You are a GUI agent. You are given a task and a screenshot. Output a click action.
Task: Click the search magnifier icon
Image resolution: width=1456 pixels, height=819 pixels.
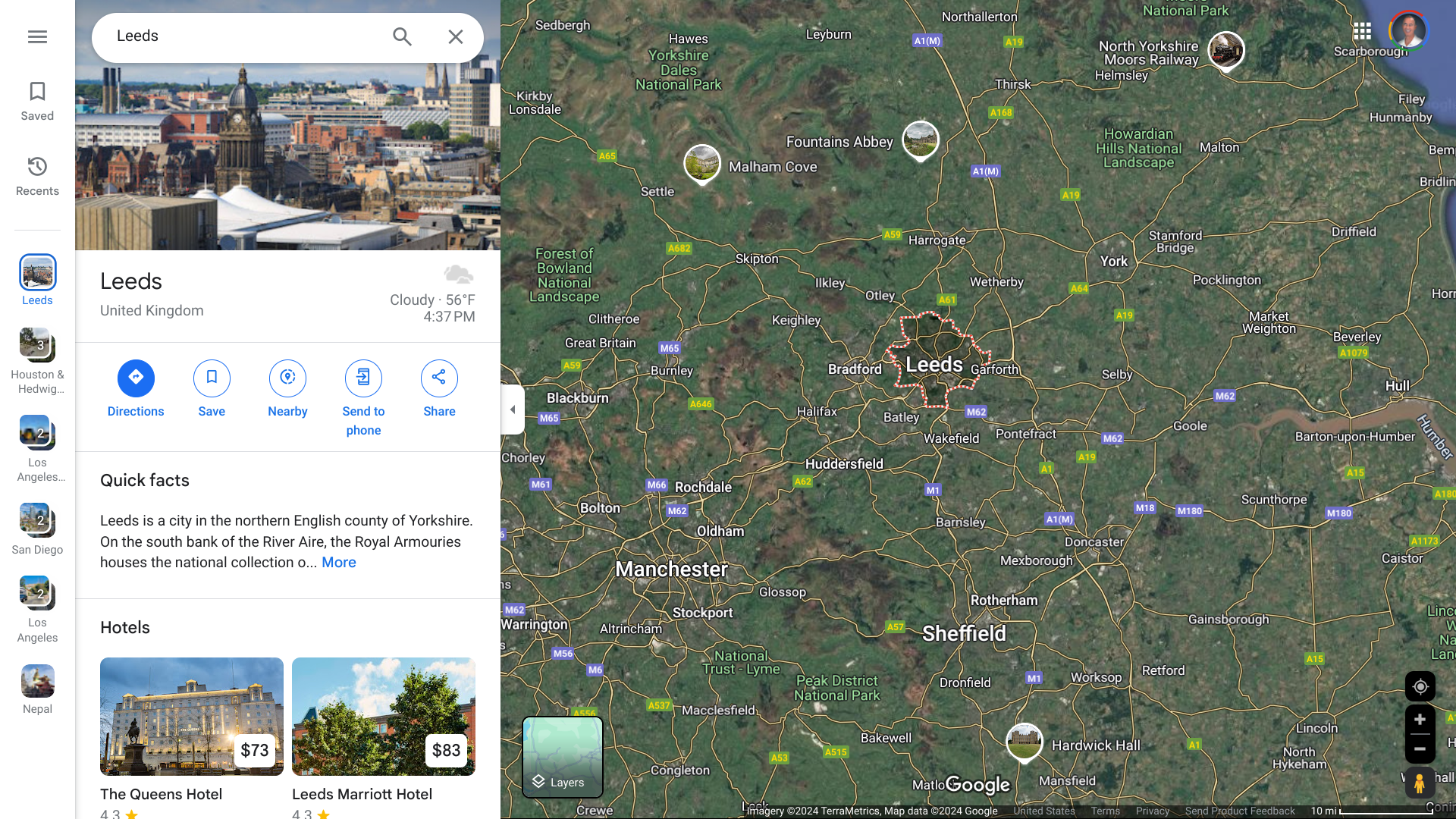click(x=402, y=36)
